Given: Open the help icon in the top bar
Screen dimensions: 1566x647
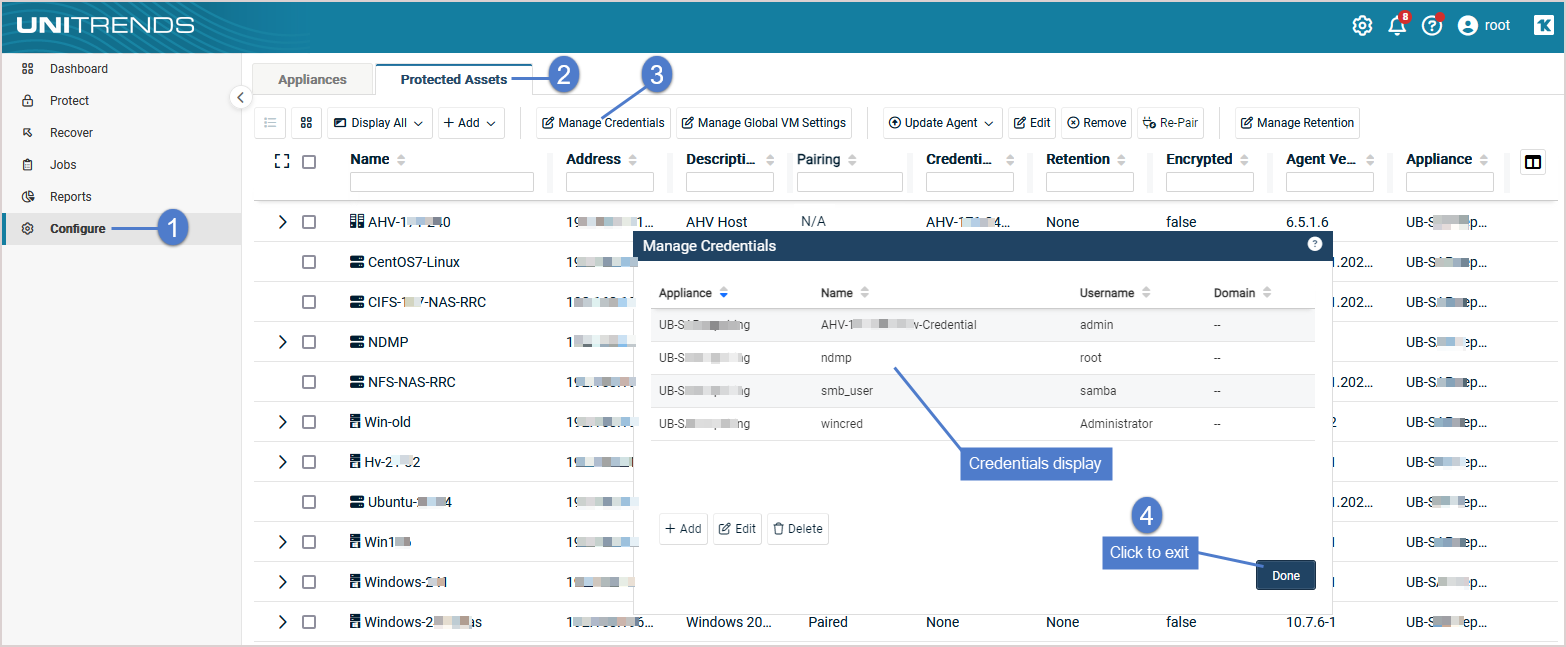Looking at the screenshot, I should point(1432,26).
